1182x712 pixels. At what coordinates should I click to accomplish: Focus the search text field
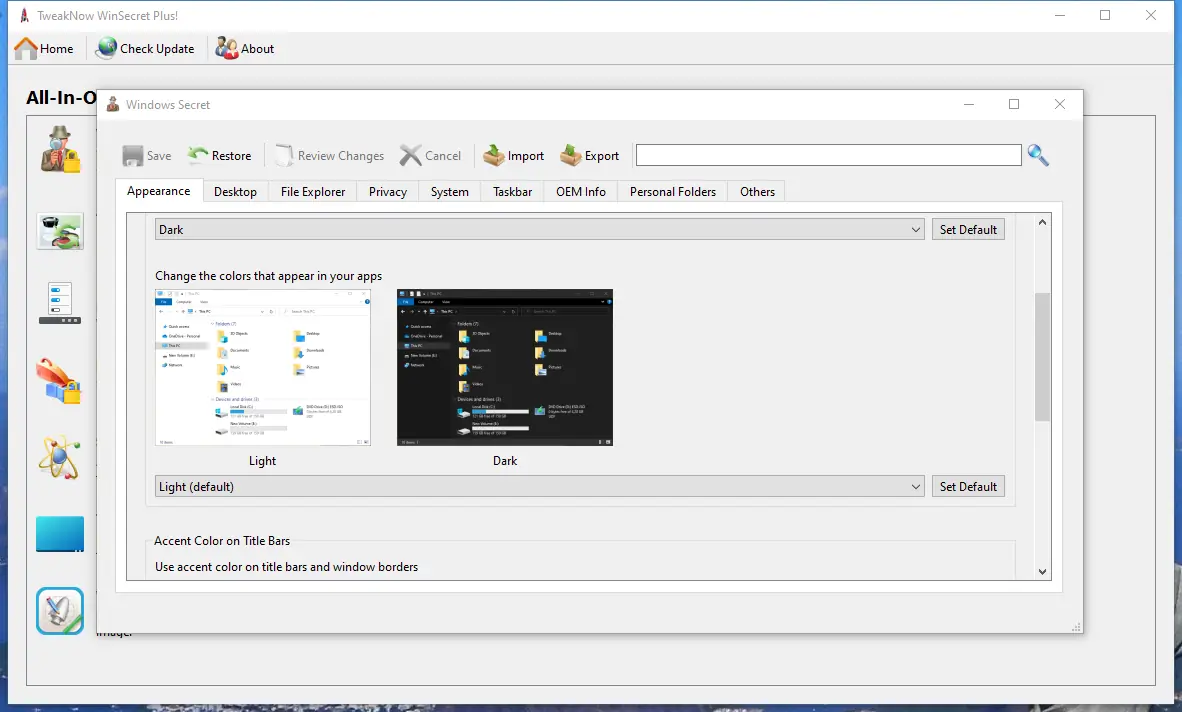pyautogui.click(x=828, y=155)
